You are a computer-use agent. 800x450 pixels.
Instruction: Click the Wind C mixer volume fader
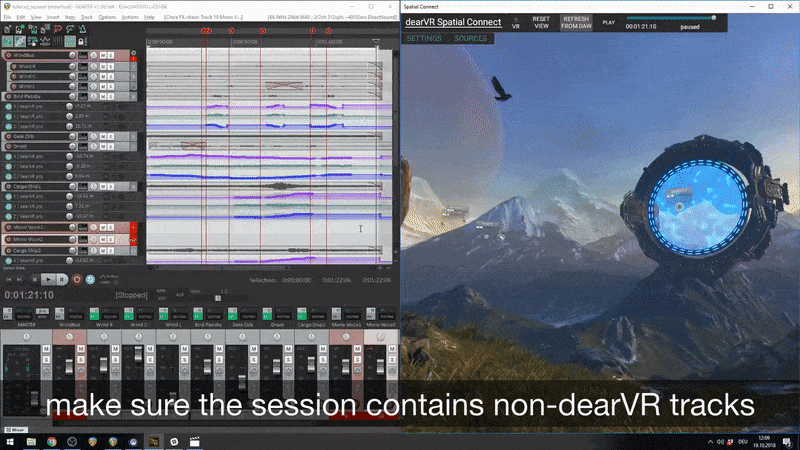pyautogui.click(x=138, y=356)
